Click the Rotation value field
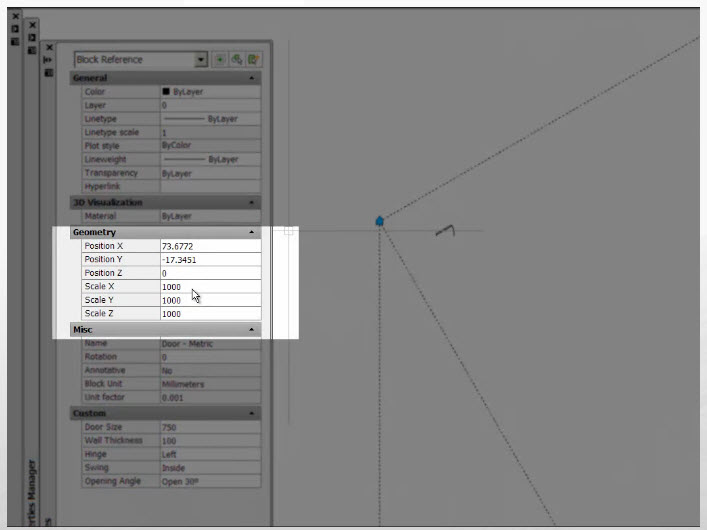The width and height of the screenshot is (707, 530). [211, 357]
